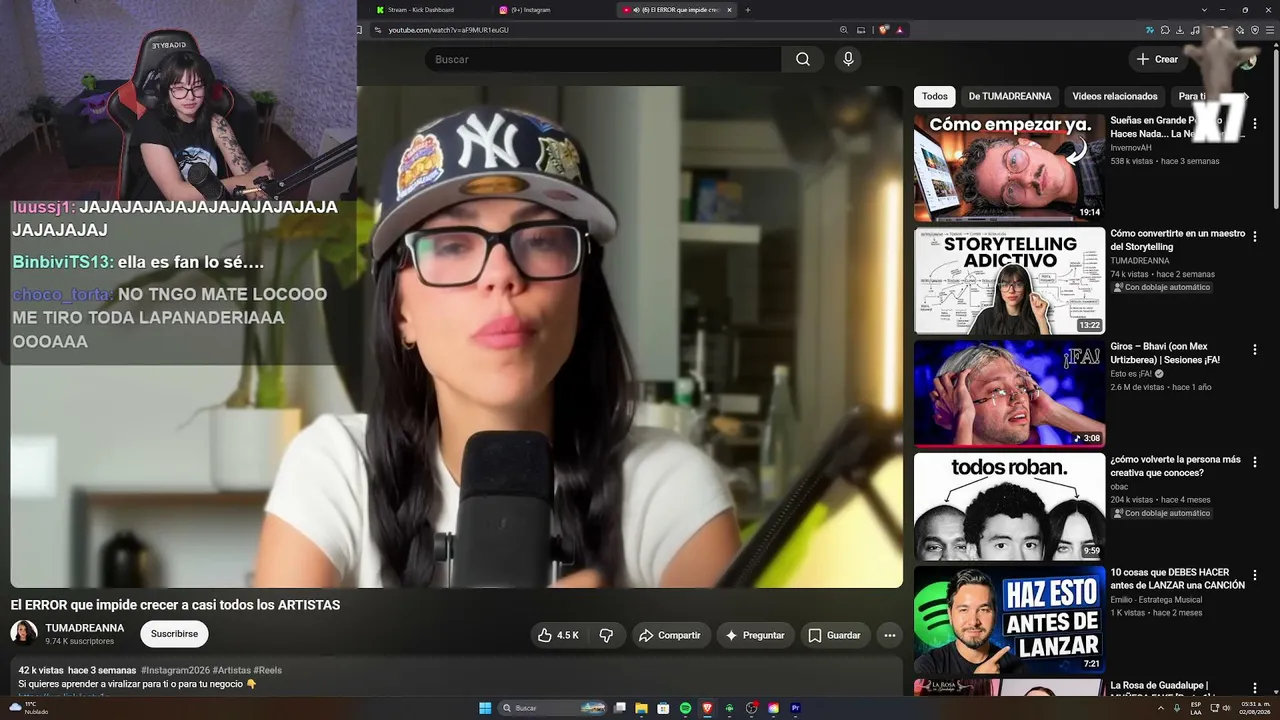Close the YouTube browser tab

click(x=729, y=10)
